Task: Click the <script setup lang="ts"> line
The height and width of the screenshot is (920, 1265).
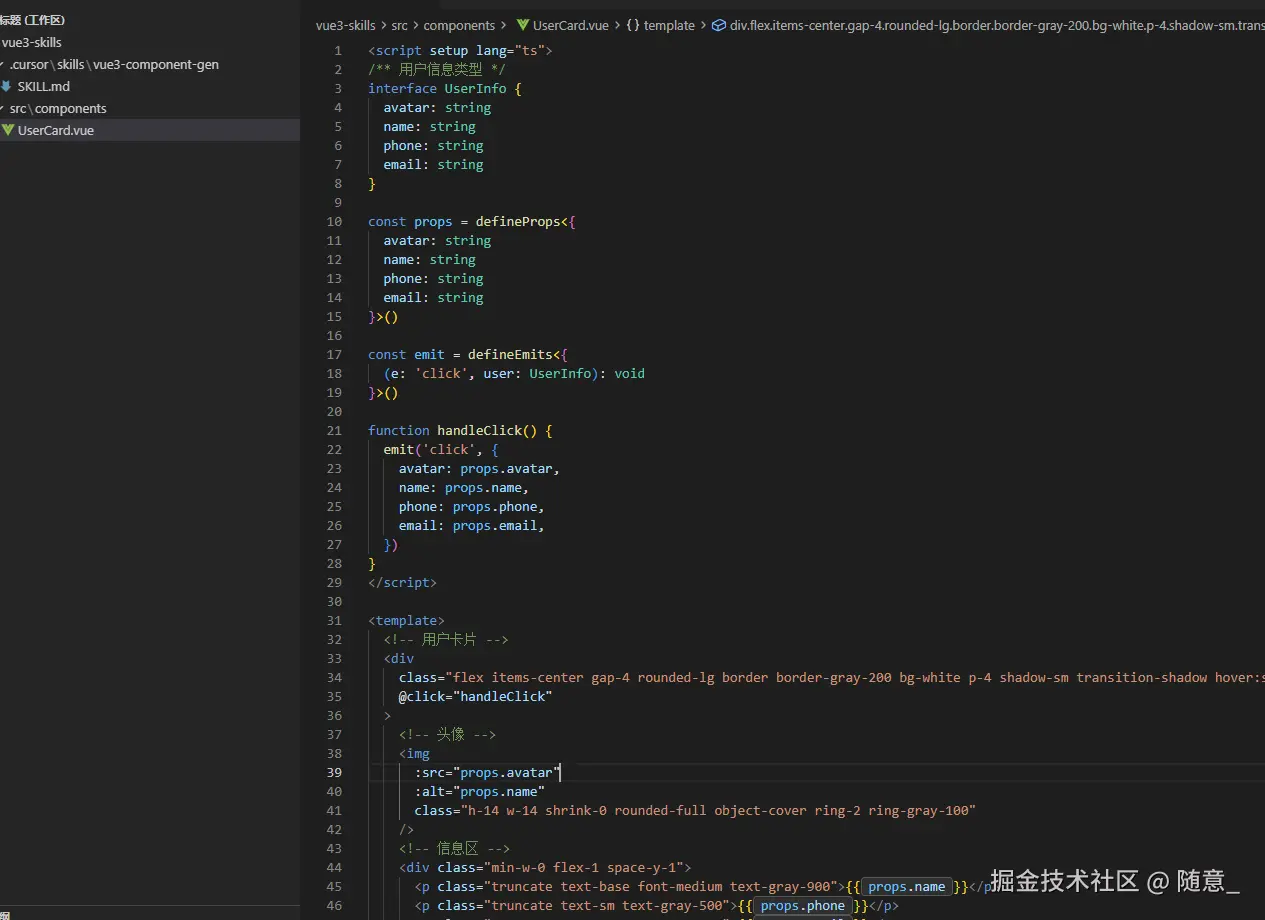Action: pos(460,50)
